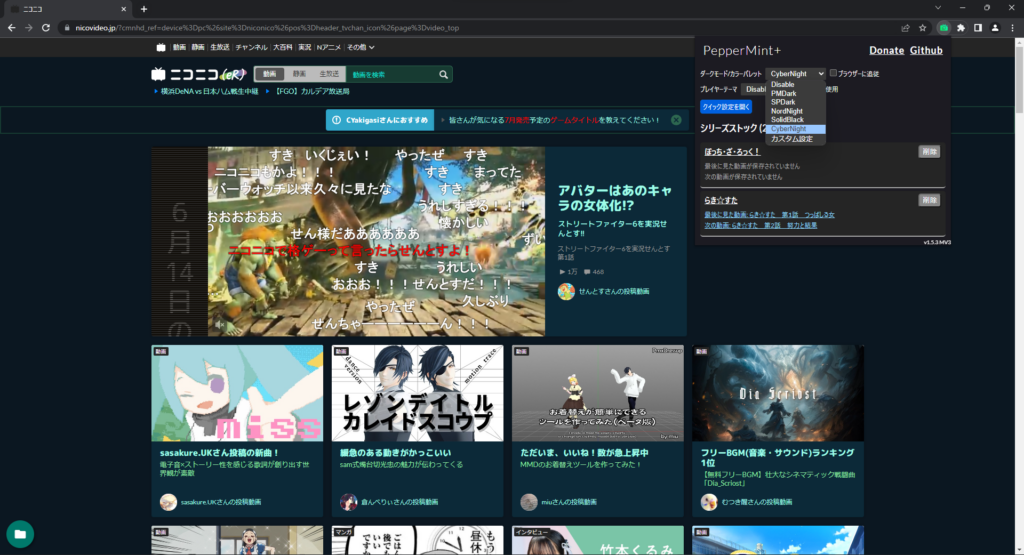The image size is (1024, 555).
Task: Click the site lock icon in the address bar
Action: coord(67,28)
